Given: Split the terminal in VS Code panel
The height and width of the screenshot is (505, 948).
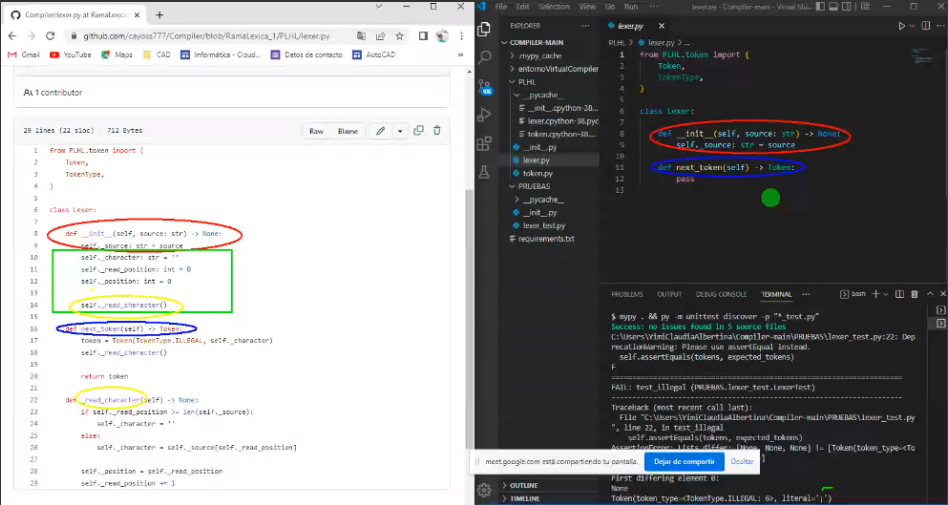Looking at the screenshot, I should tap(899, 294).
